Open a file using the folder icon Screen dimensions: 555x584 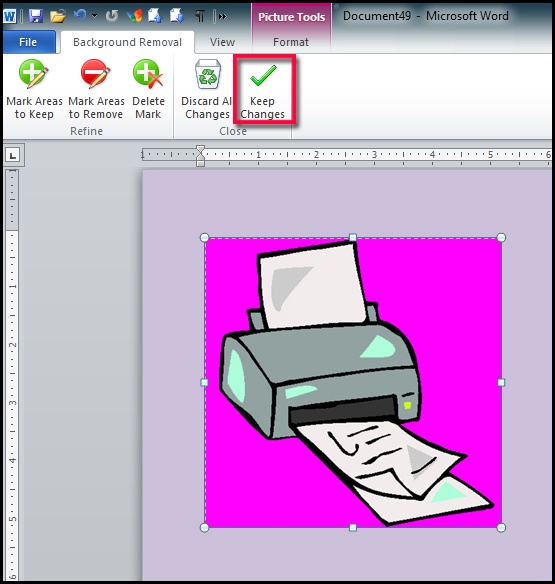click(x=58, y=16)
